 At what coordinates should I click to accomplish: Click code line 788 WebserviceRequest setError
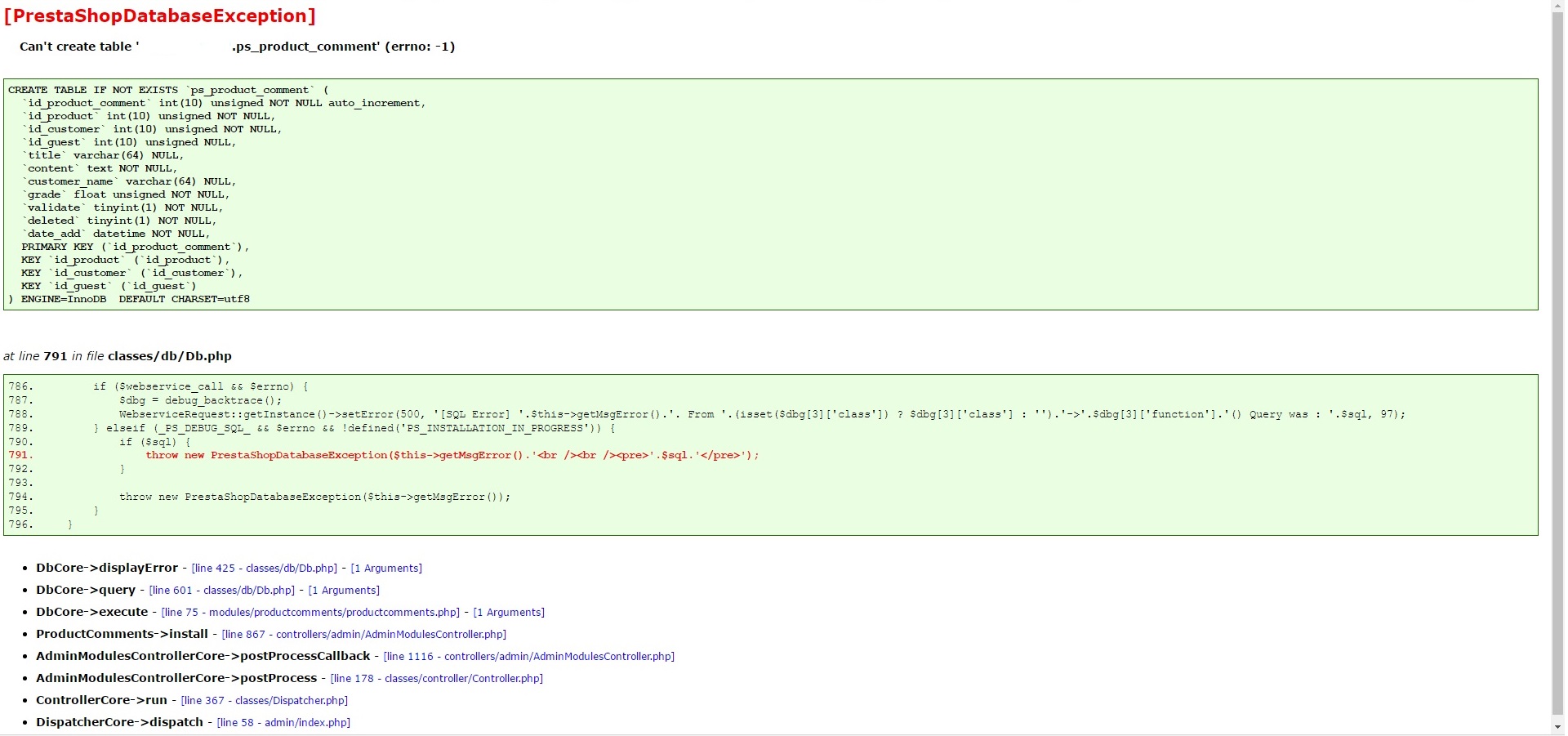pyautogui.click(x=763, y=414)
